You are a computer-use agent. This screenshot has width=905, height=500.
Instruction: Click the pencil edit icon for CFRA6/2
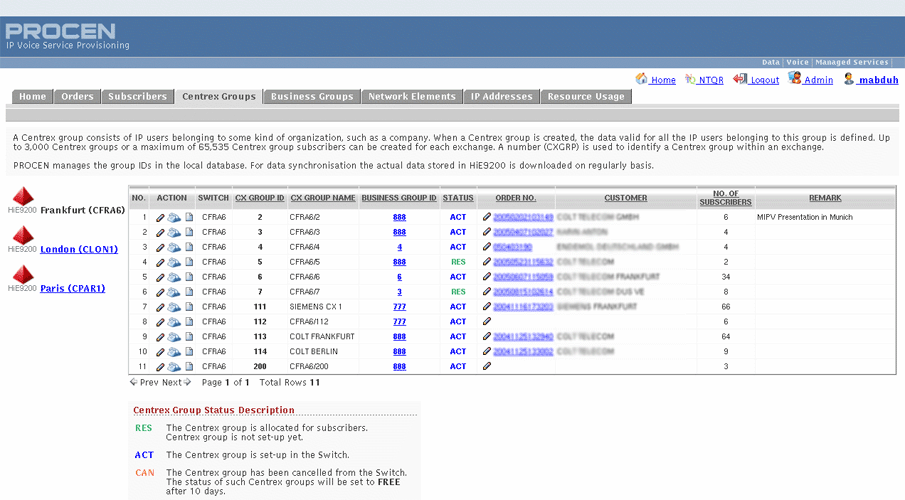161,217
